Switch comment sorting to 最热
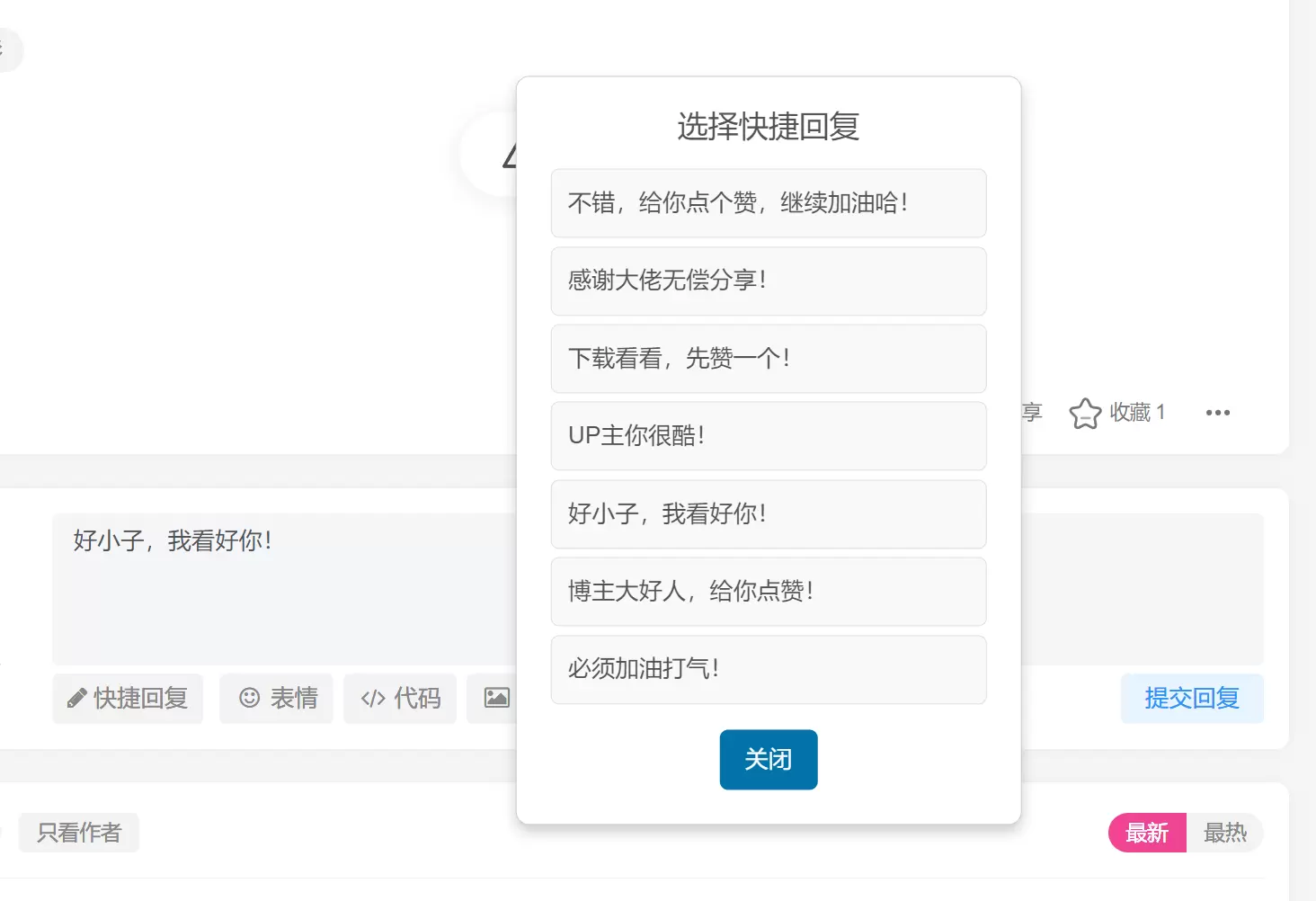Screen dimensions: 1316x901 point(1225,833)
